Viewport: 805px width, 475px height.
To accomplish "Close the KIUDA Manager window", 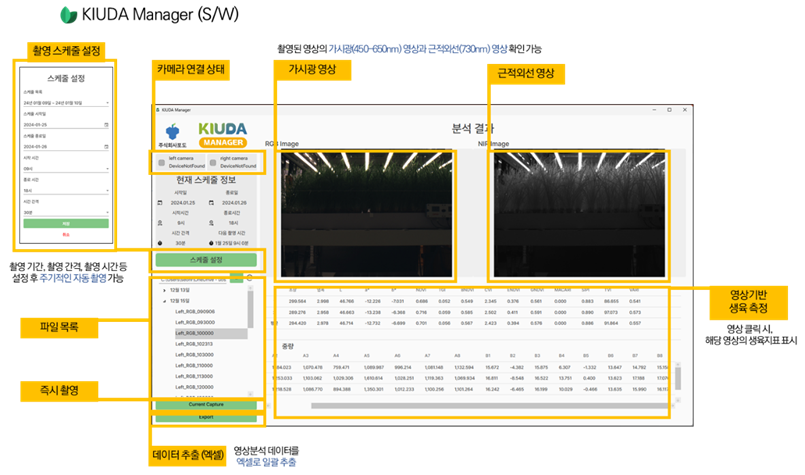I will [x=685, y=110].
